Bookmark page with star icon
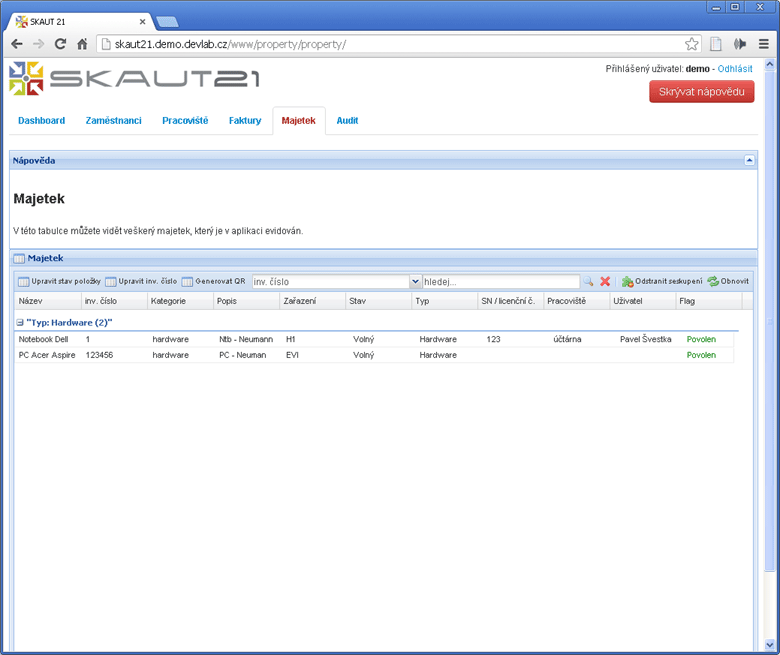 coord(692,44)
